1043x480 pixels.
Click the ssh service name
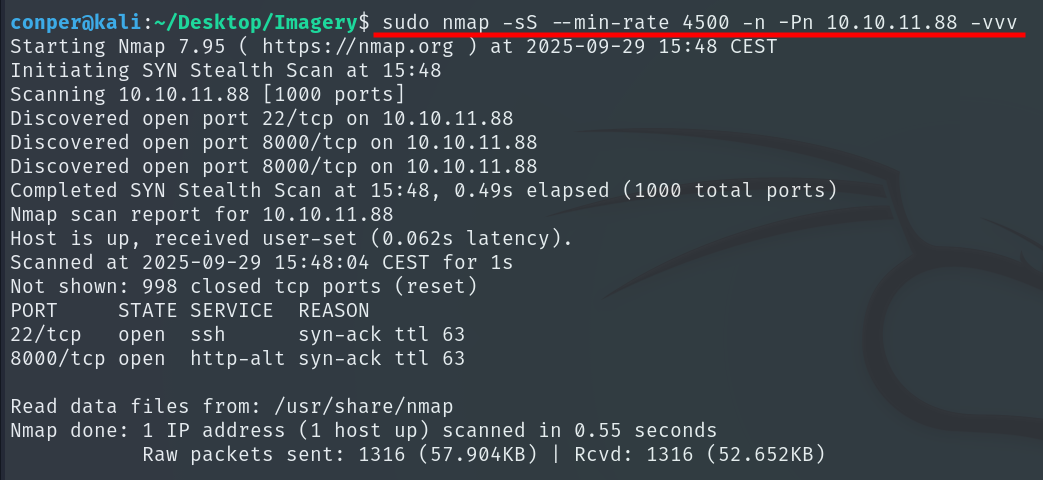[x=208, y=334]
